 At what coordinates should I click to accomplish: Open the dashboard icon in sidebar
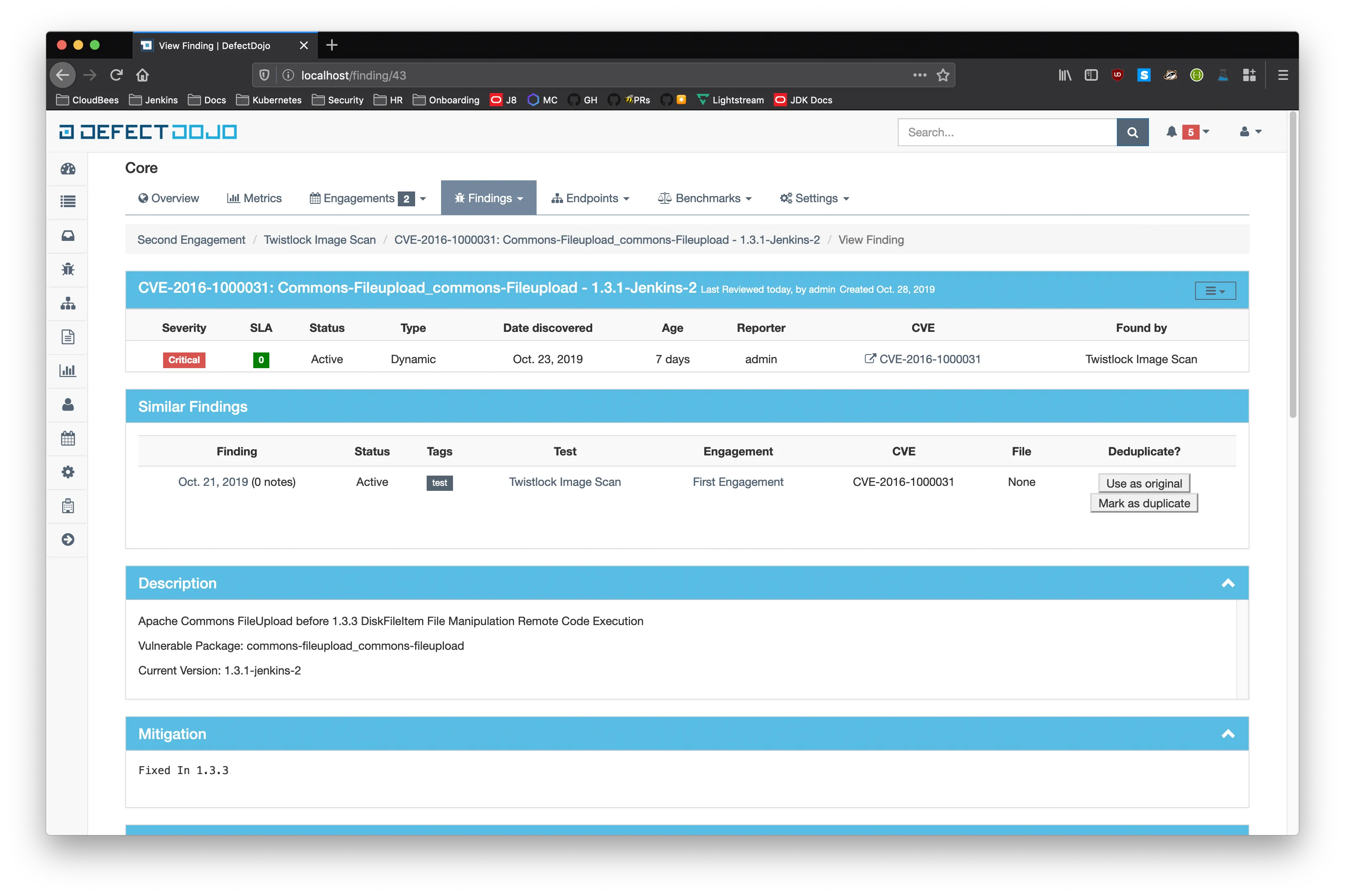click(x=68, y=168)
